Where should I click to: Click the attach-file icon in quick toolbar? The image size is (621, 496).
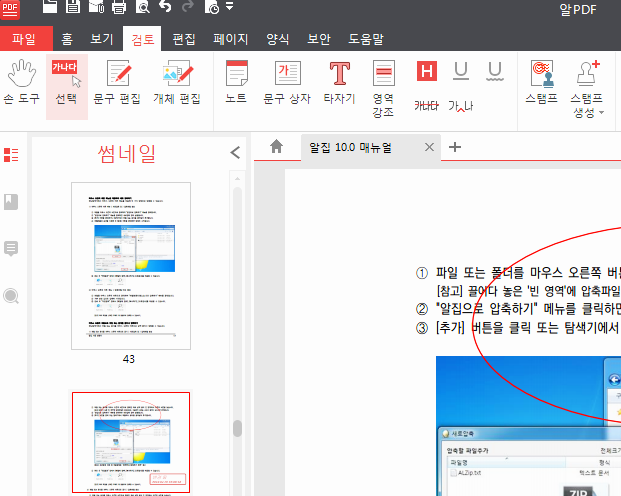coord(96,7)
